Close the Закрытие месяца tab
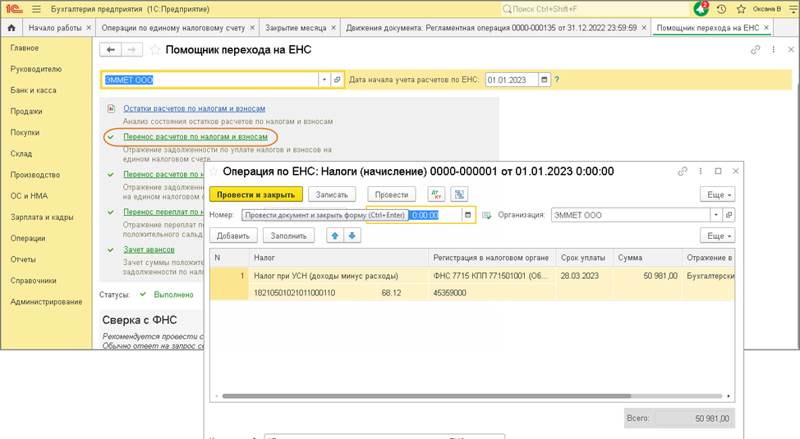800x439 pixels. click(333, 28)
